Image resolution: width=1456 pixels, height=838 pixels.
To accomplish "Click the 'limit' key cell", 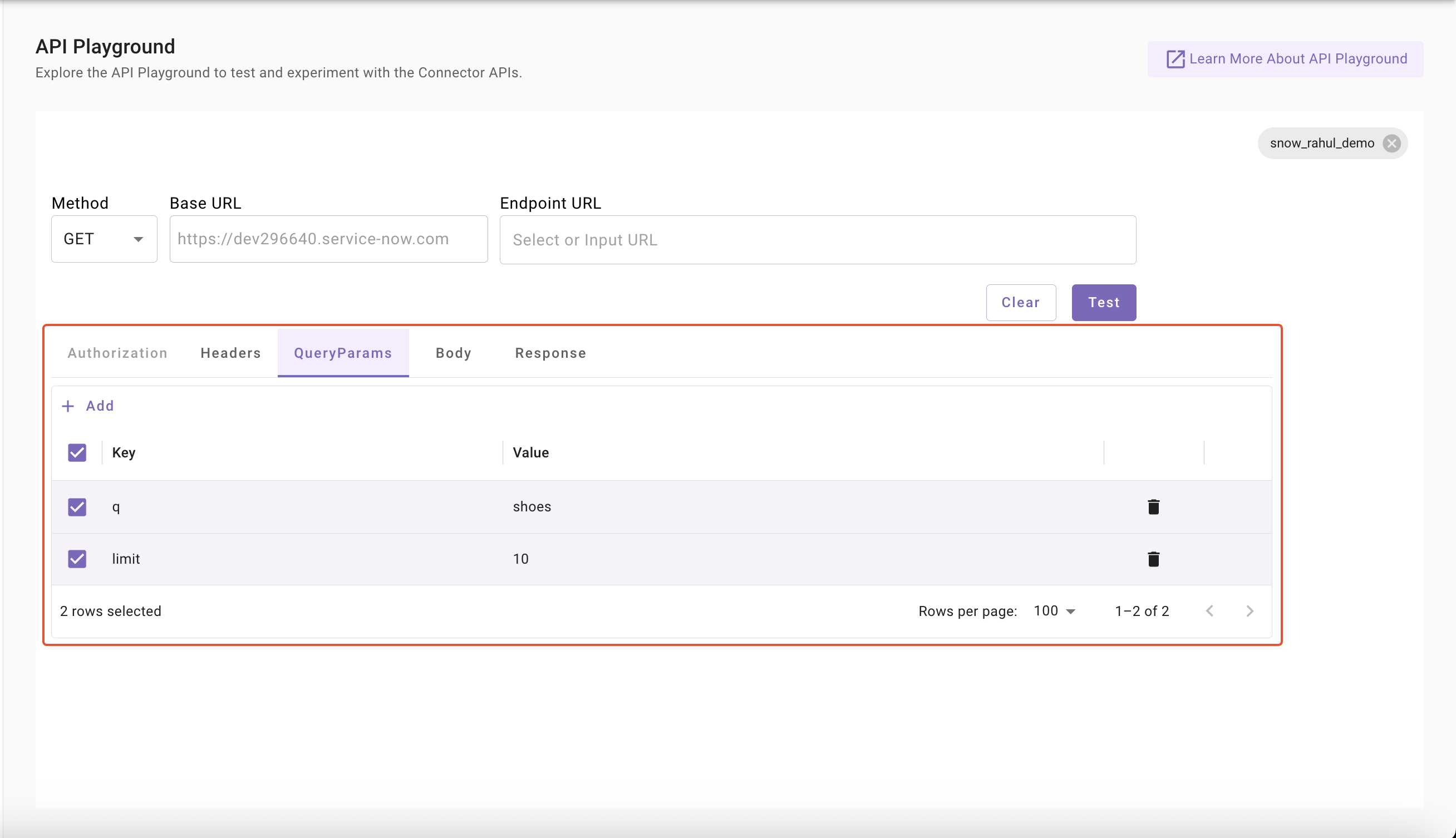I will click(303, 559).
